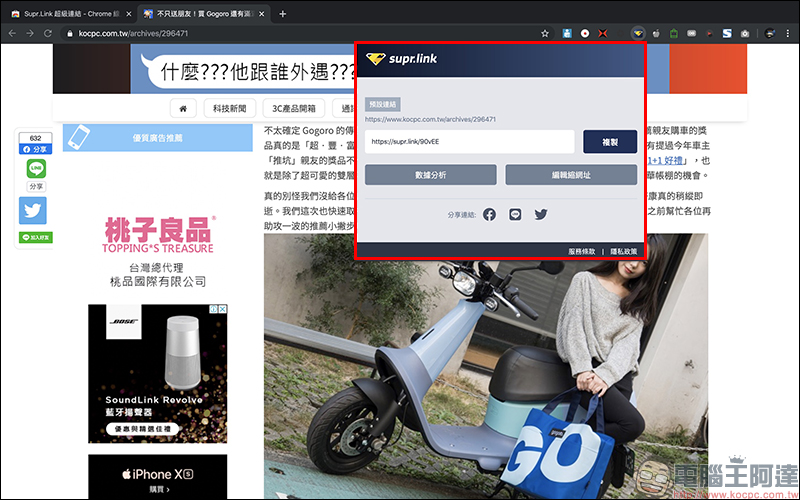Viewport: 800px width, 500px height.
Task: Click the home icon in site navigation
Action: 183,108
